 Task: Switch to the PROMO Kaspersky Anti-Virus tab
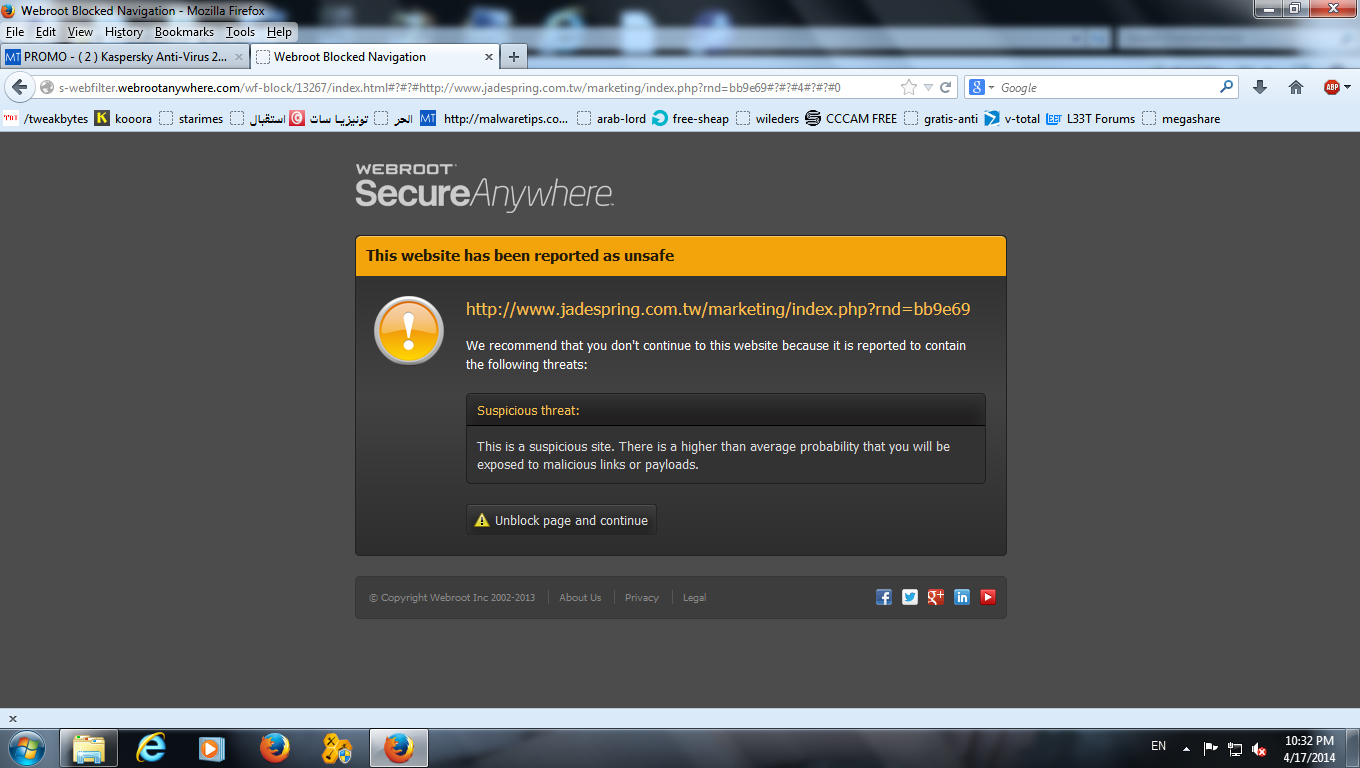[x=125, y=57]
